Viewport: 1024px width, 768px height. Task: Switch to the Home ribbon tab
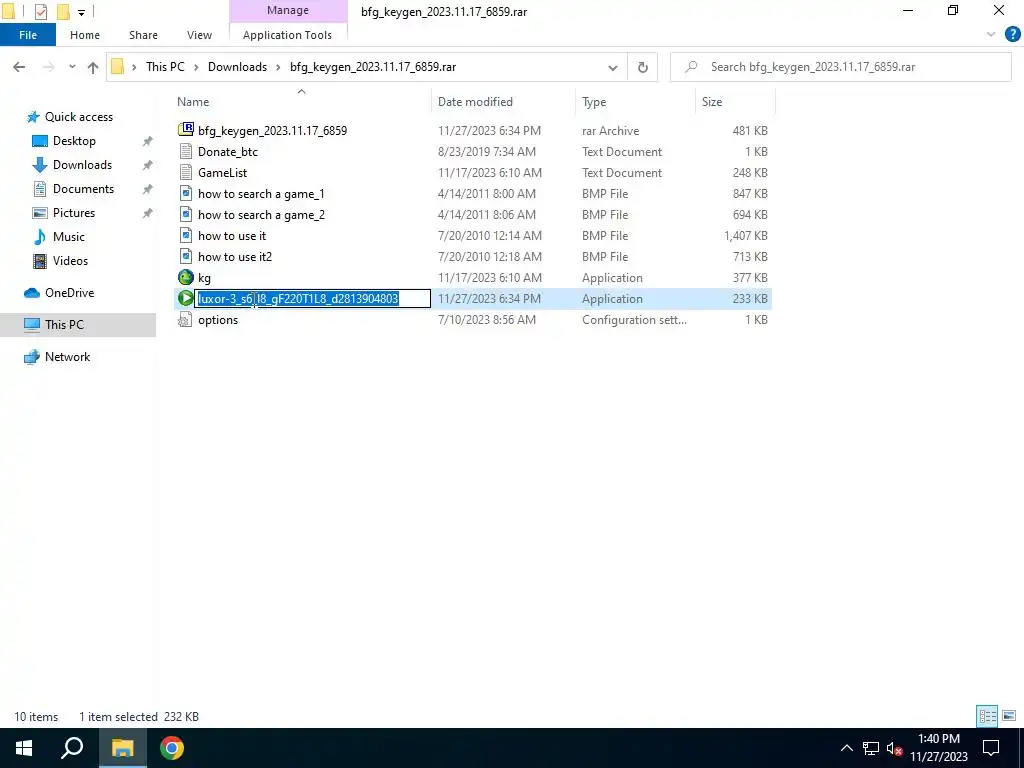[85, 35]
